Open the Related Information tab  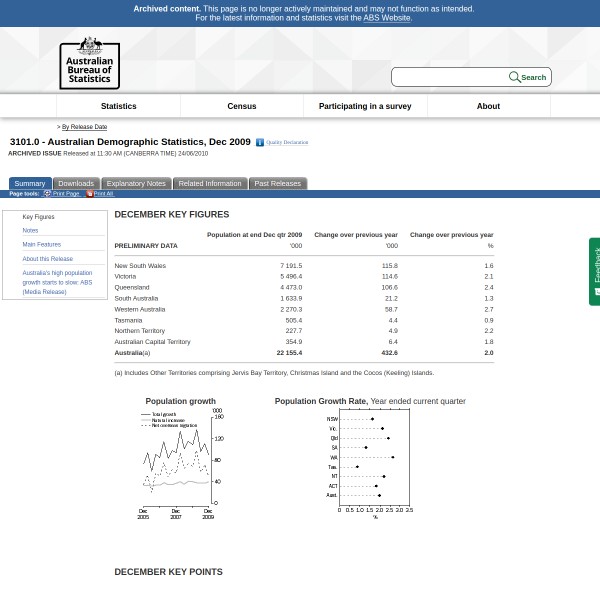(x=210, y=184)
